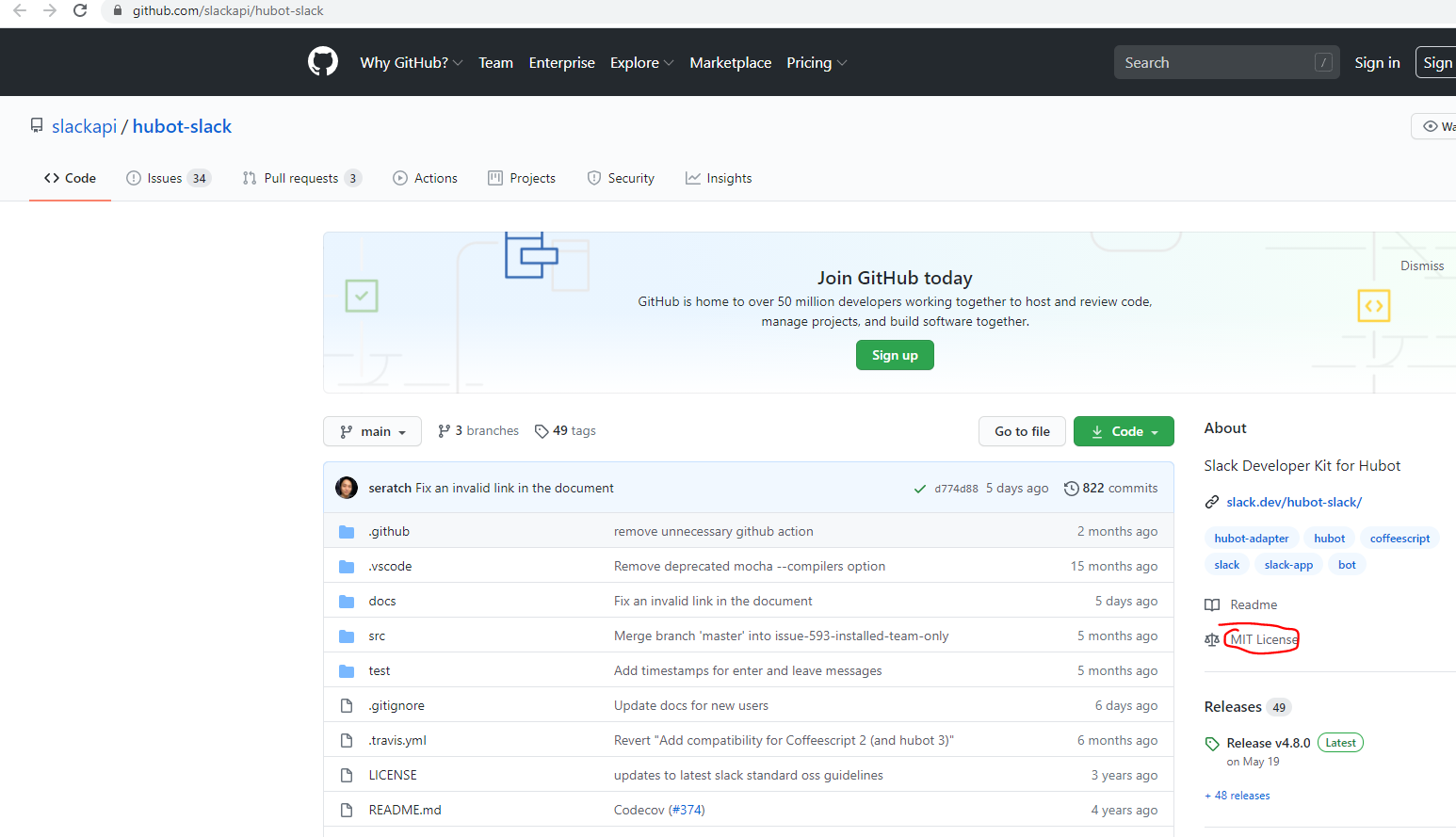Click the file icon for README.md
Image resolution: width=1456 pixels, height=837 pixels.
click(347, 811)
